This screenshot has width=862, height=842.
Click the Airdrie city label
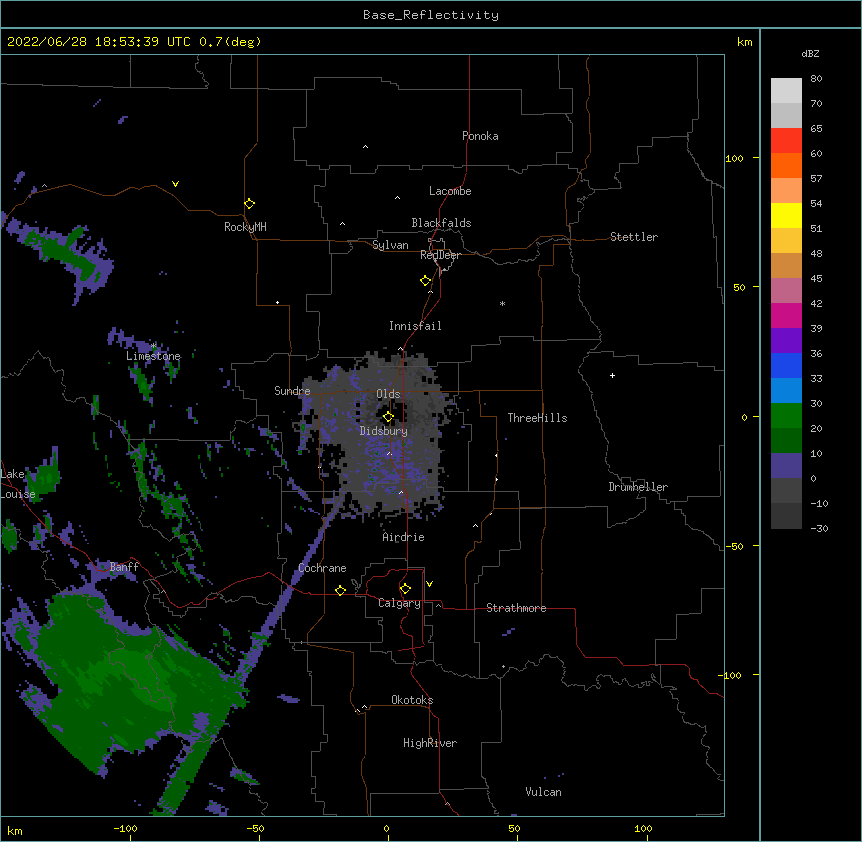[404, 537]
